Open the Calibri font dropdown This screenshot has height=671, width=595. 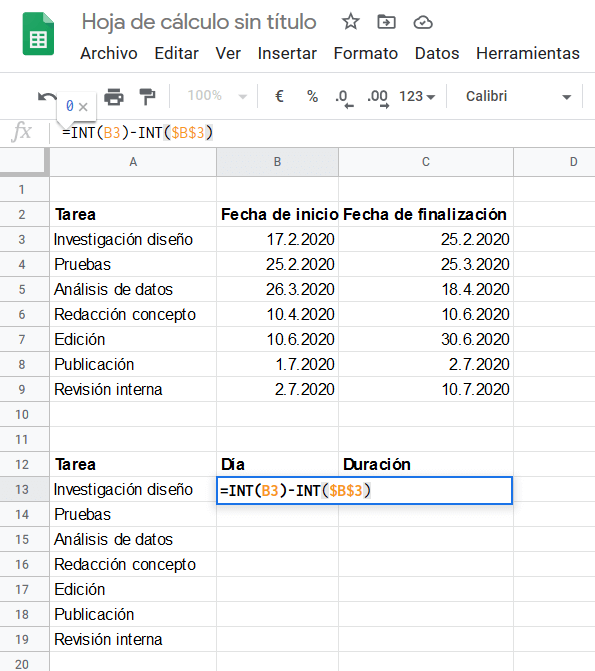click(x=518, y=96)
